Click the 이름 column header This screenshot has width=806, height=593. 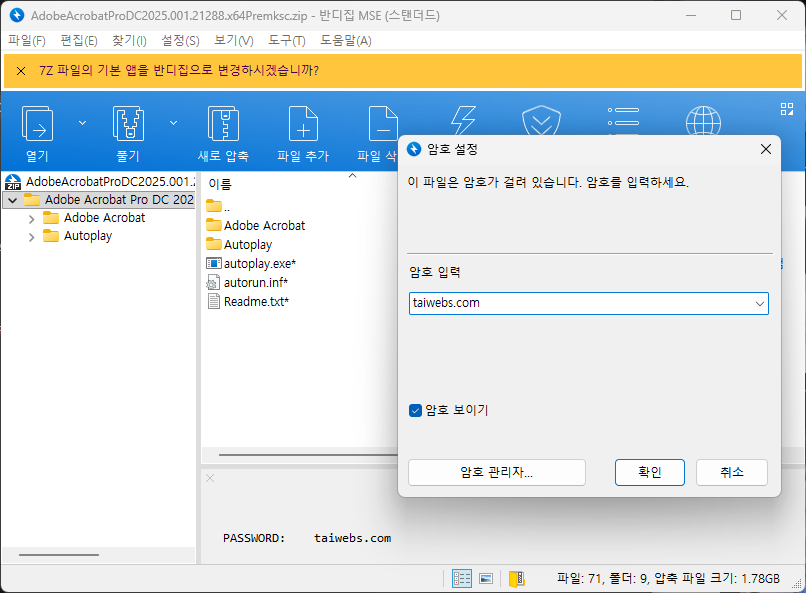click(x=220, y=183)
